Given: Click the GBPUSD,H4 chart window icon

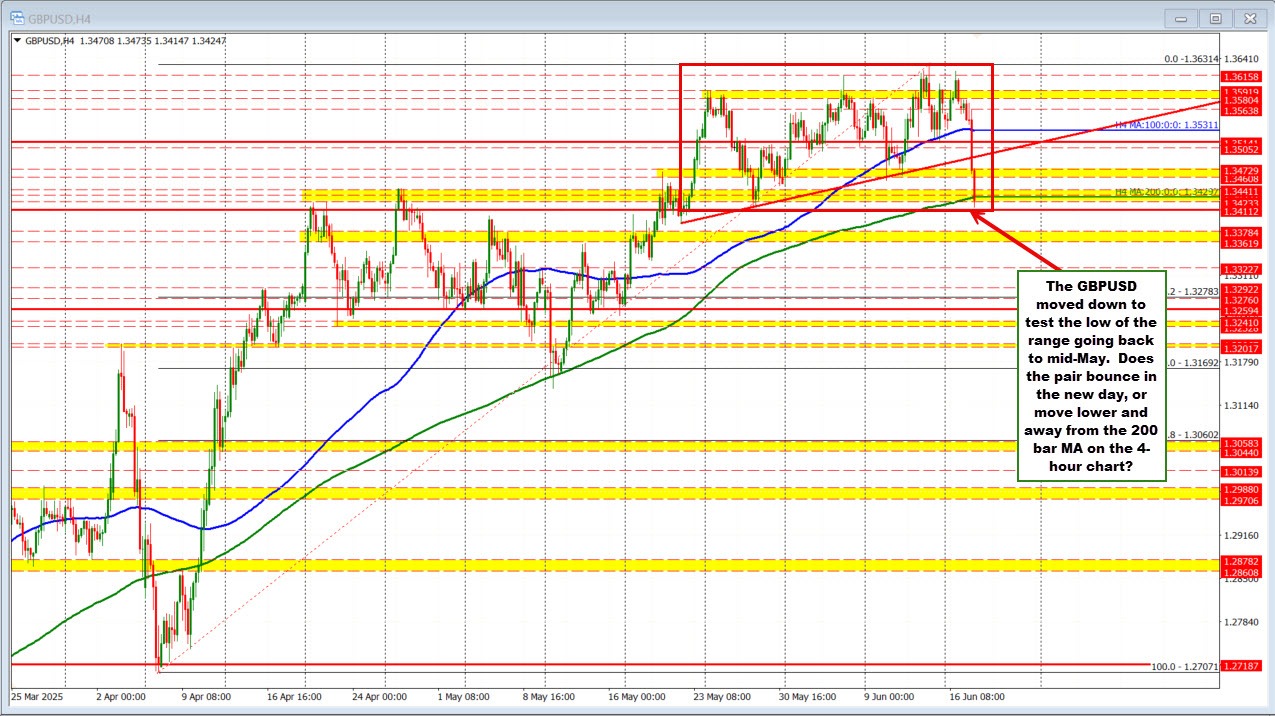Looking at the screenshot, I should (x=19, y=17).
